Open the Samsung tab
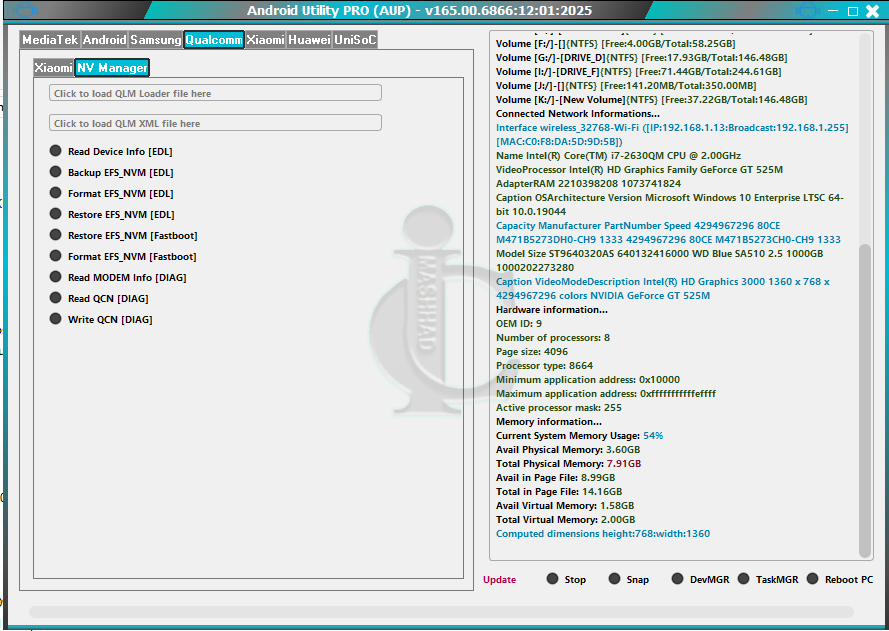Viewport: 889px width, 631px height. pos(156,40)
